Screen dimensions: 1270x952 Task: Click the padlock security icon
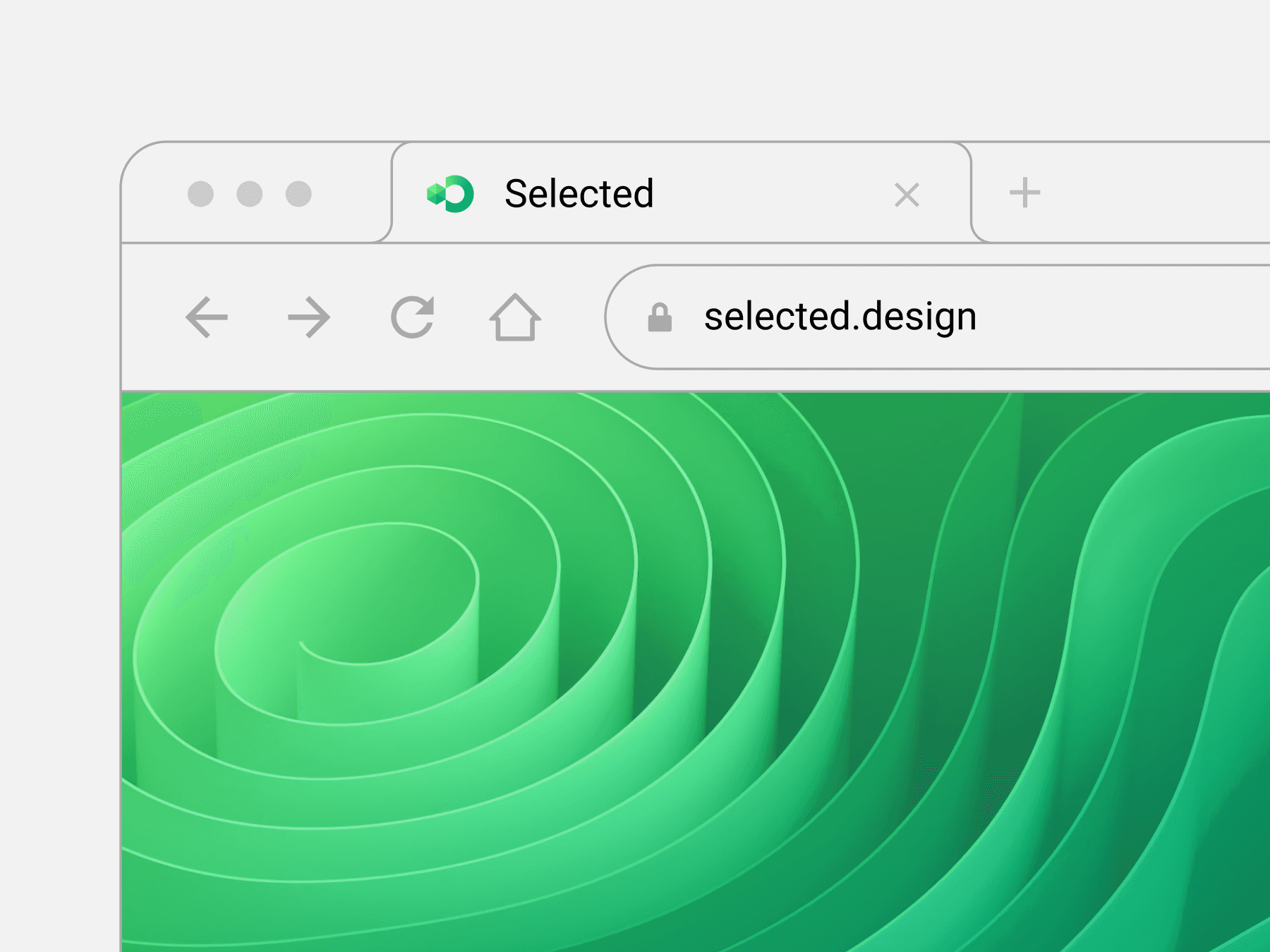click(660, 317)
